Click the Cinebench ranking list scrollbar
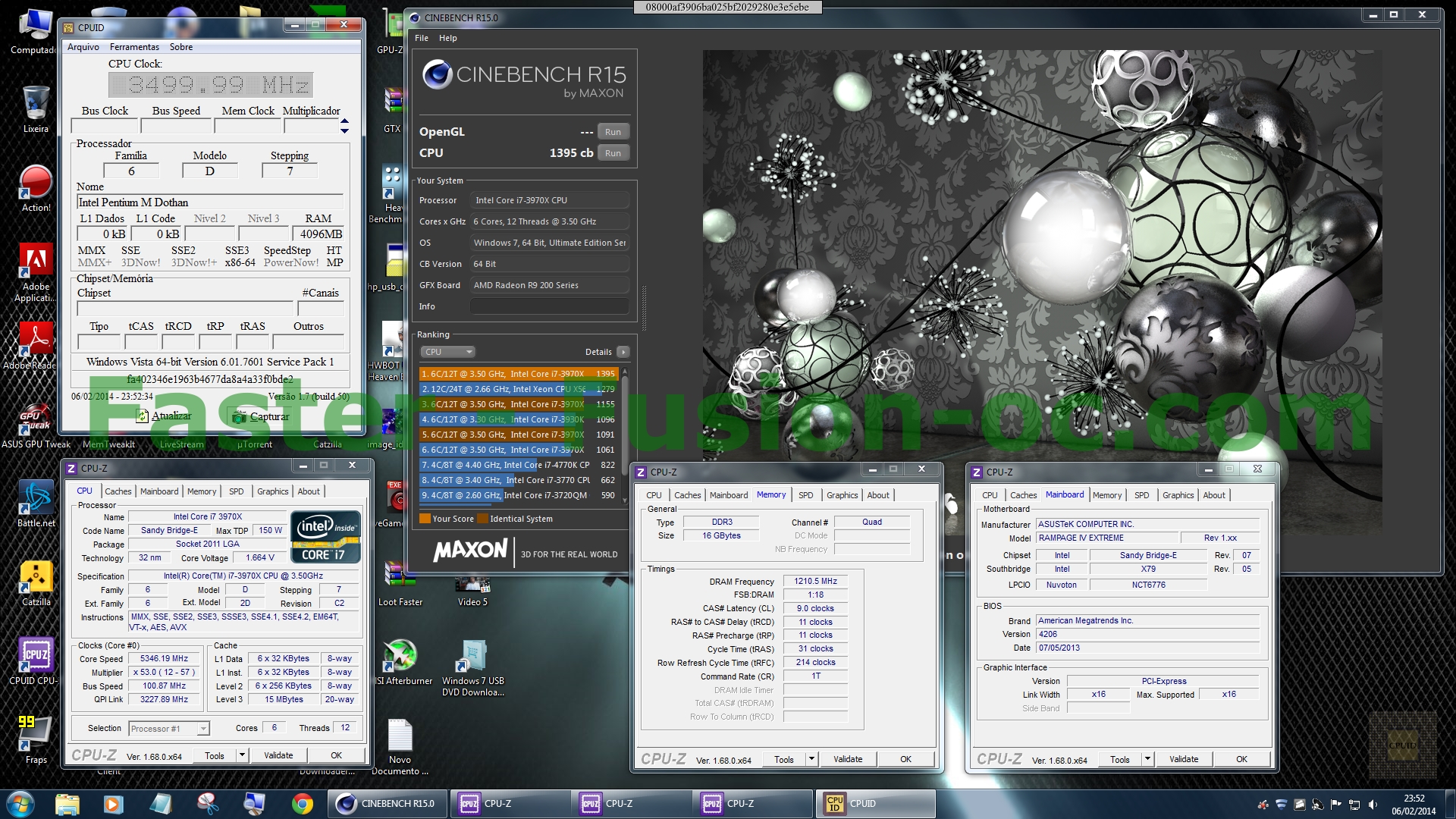This screenshot has width=1456, height=819. pyautogui.click(x=625, y=435)
